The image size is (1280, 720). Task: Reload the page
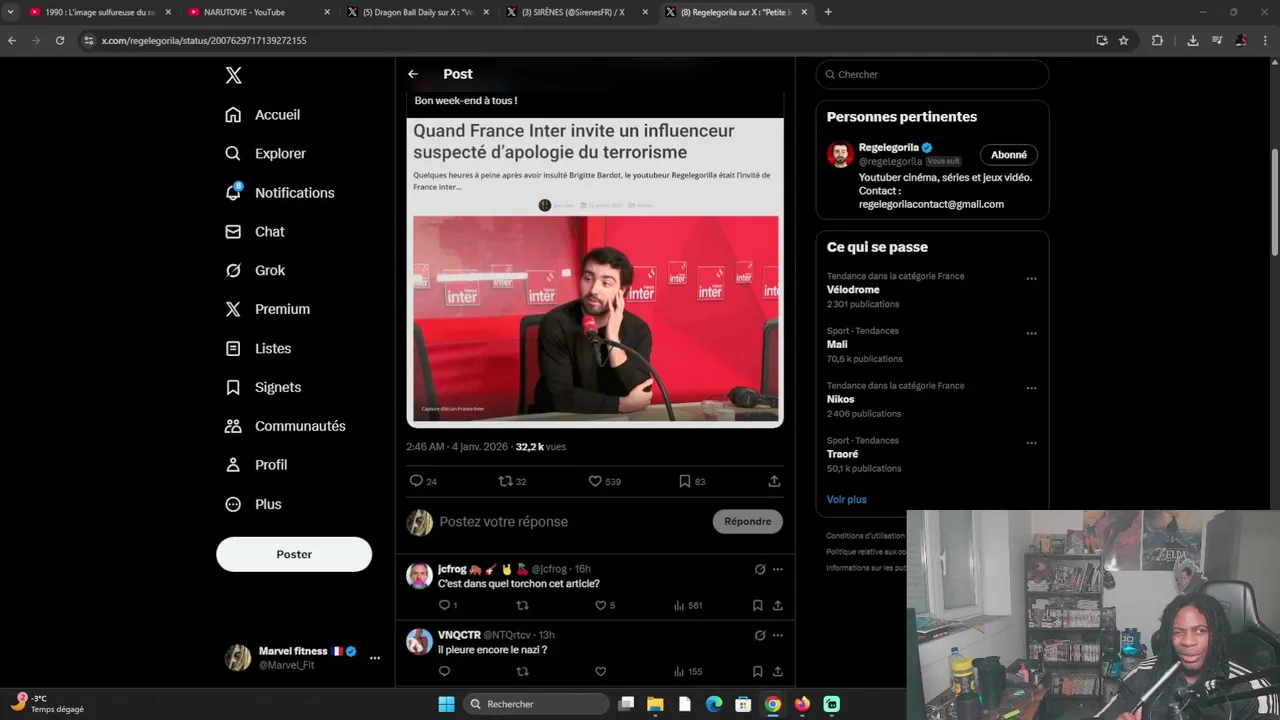(x=60, y=40)
